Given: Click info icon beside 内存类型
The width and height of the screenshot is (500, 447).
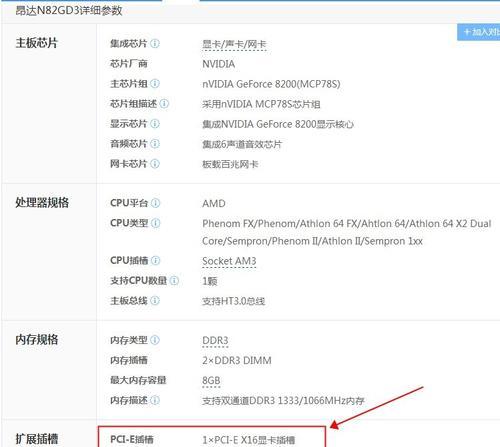Looking at the screenshot, I should (155, 340).
